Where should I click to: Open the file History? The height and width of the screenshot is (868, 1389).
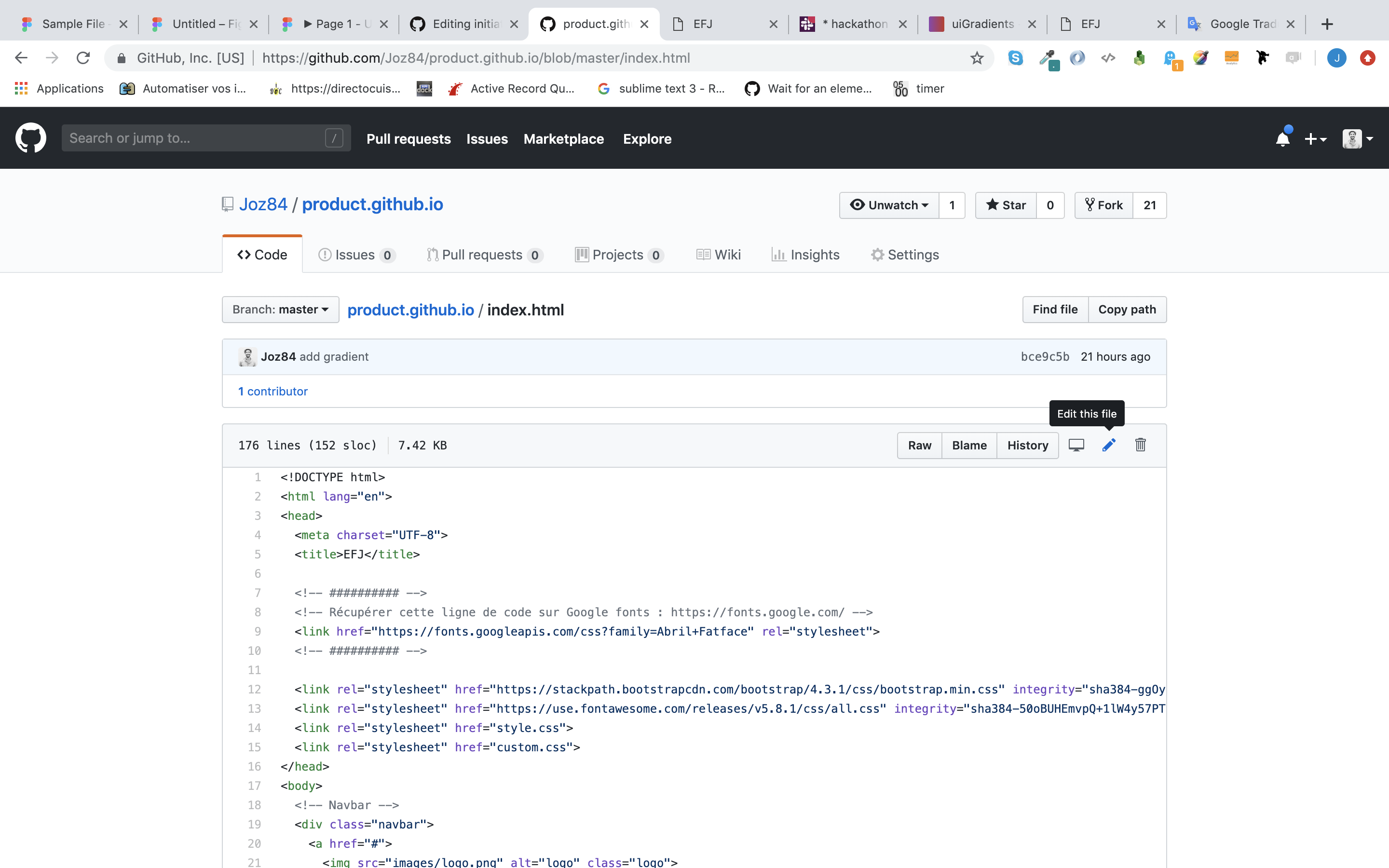pyautogui.click(x=1027, y=446)
